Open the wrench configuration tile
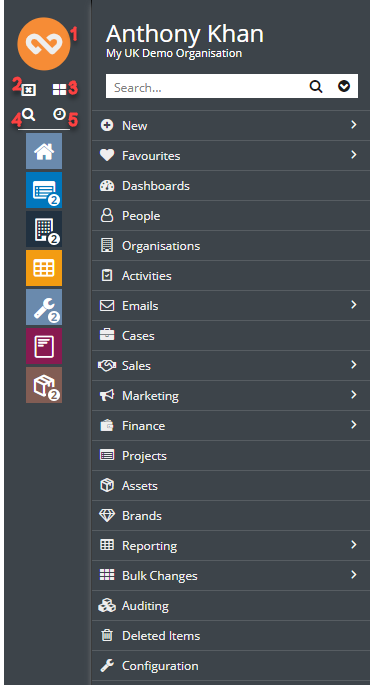Screen dimensions: 370x685 click(x=44, y=307)
